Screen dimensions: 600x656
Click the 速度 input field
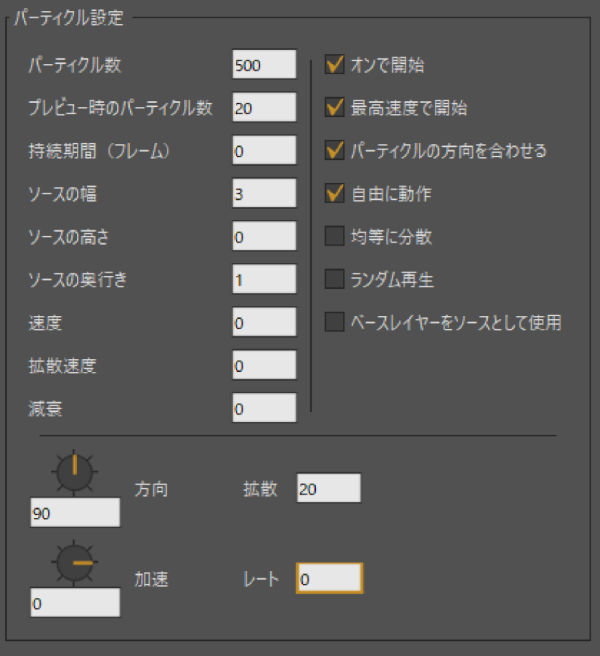264,323
